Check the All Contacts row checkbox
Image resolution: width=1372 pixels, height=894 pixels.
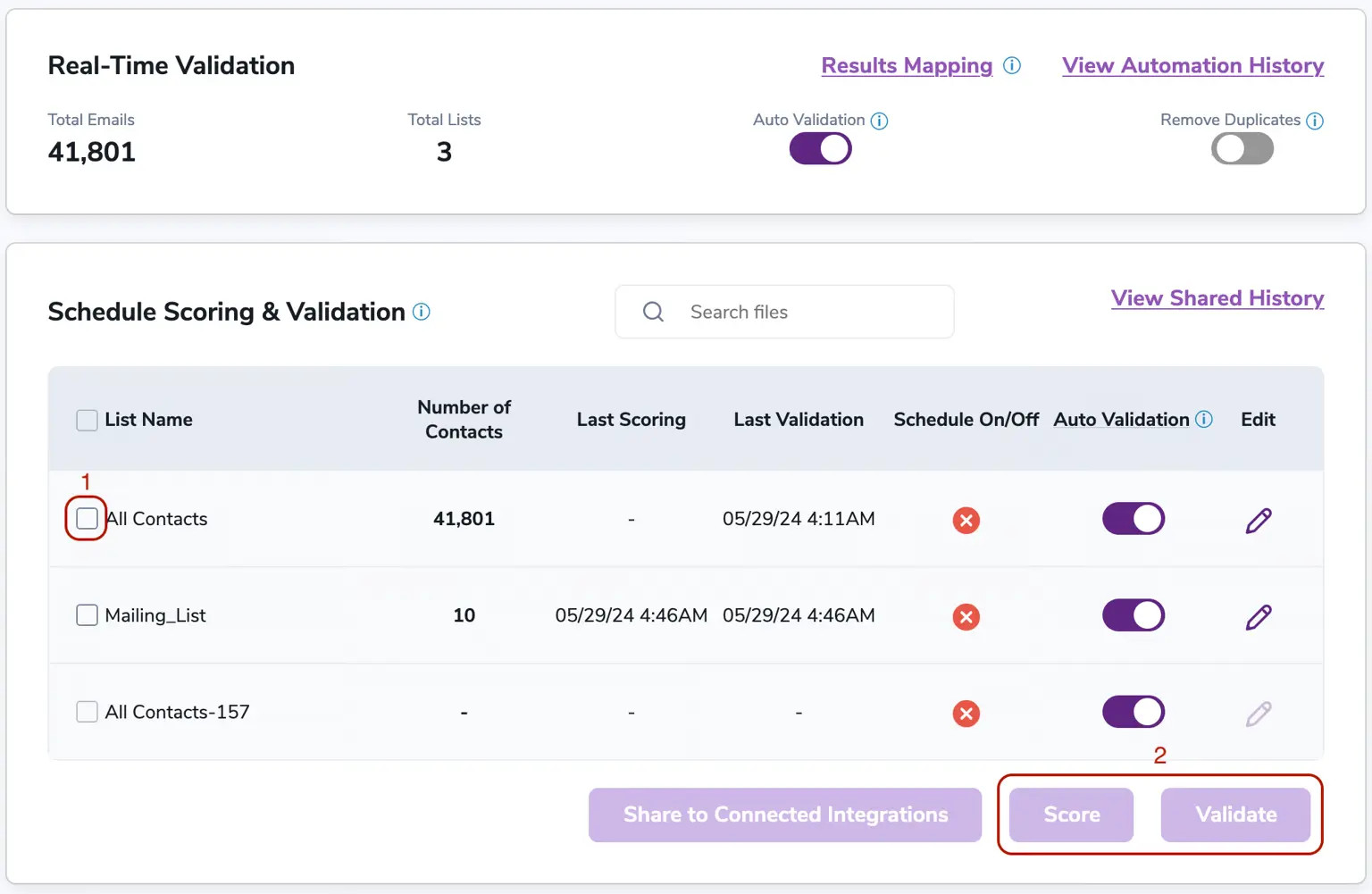click(86, 518)
